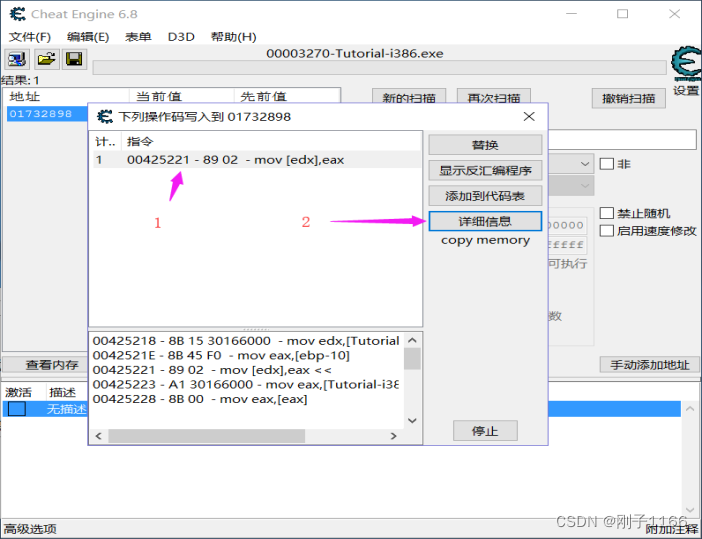
Task: Click the 新的扫描 button
Action: [409, 97]
